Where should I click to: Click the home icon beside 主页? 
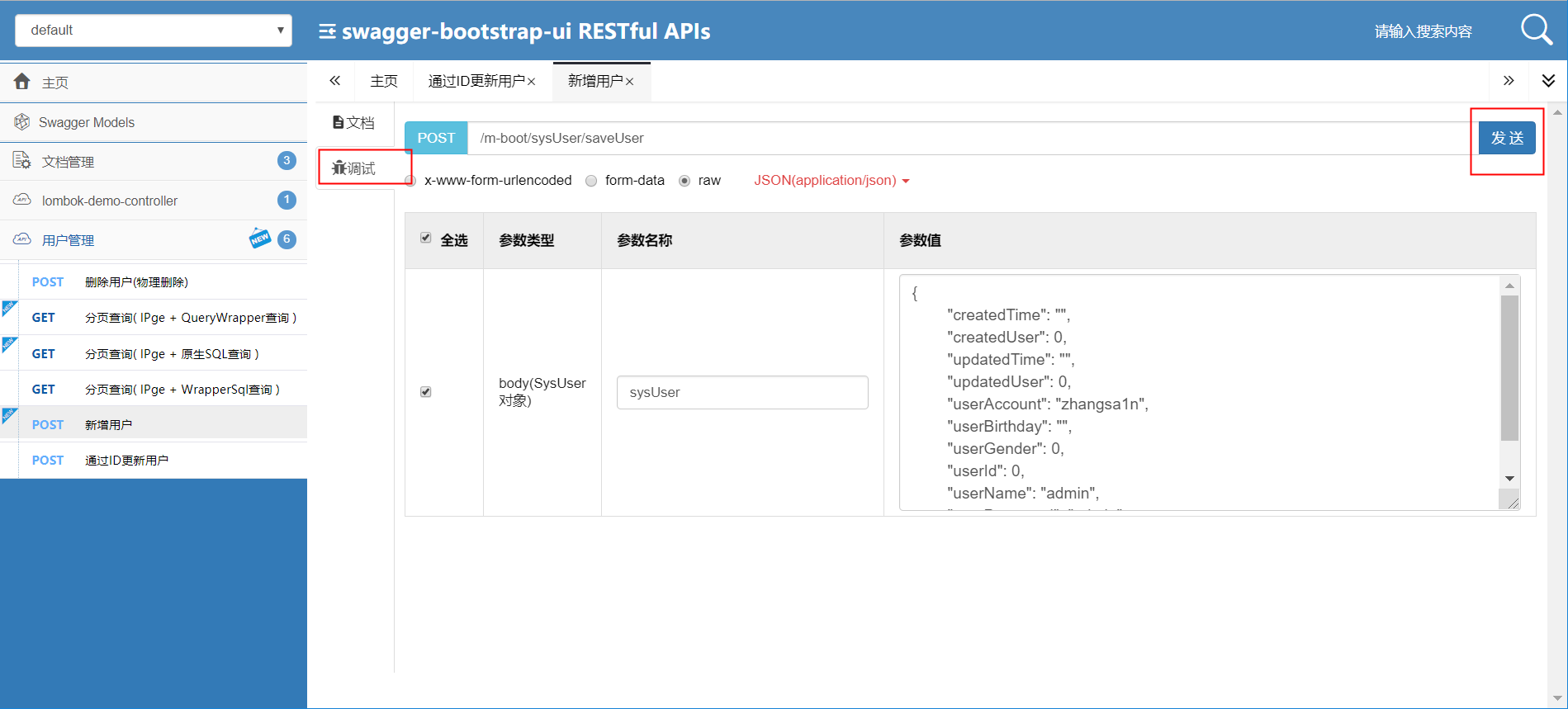tap(22, 82)
